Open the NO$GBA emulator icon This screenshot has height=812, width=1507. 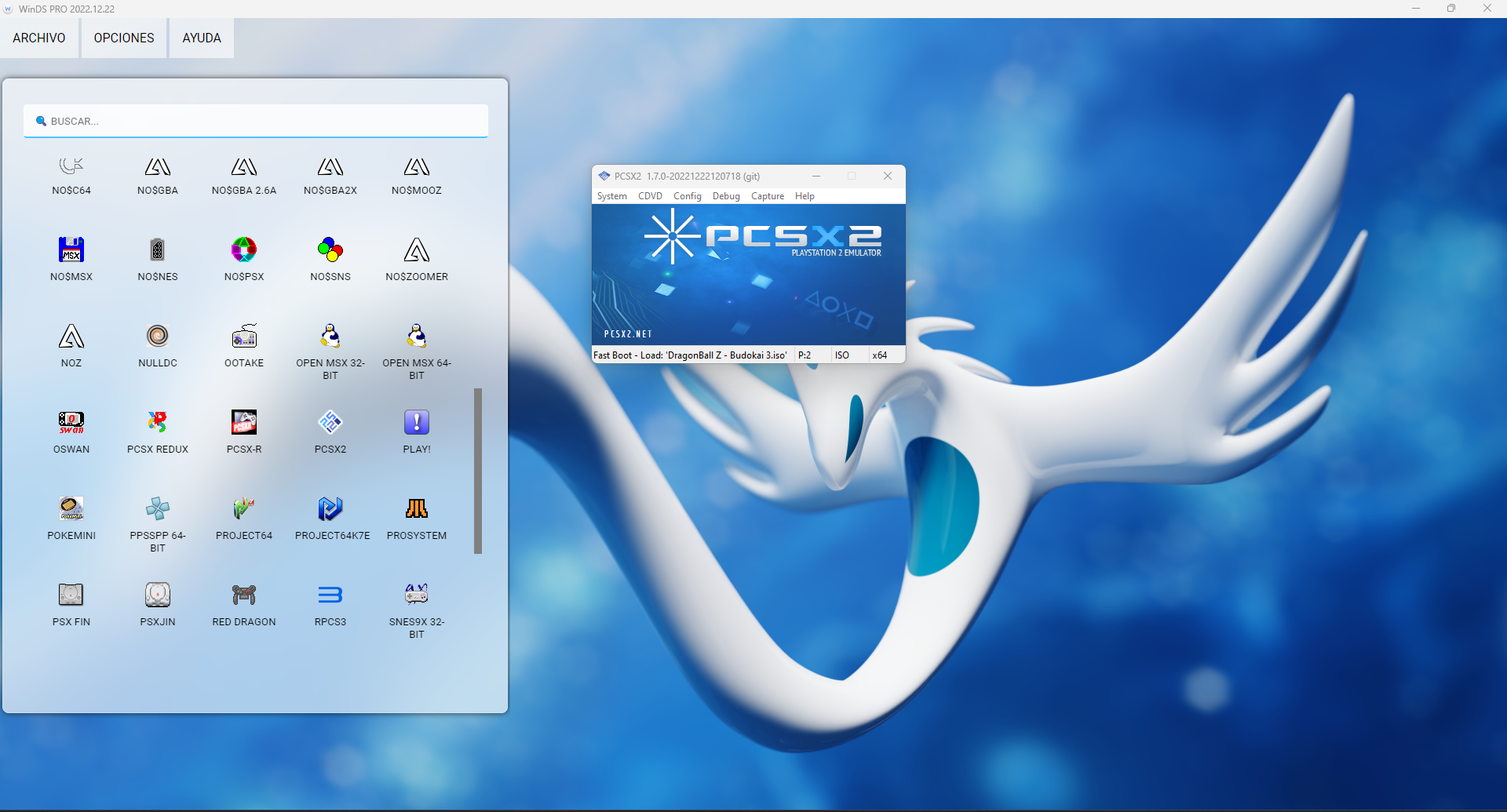[158, 166]
